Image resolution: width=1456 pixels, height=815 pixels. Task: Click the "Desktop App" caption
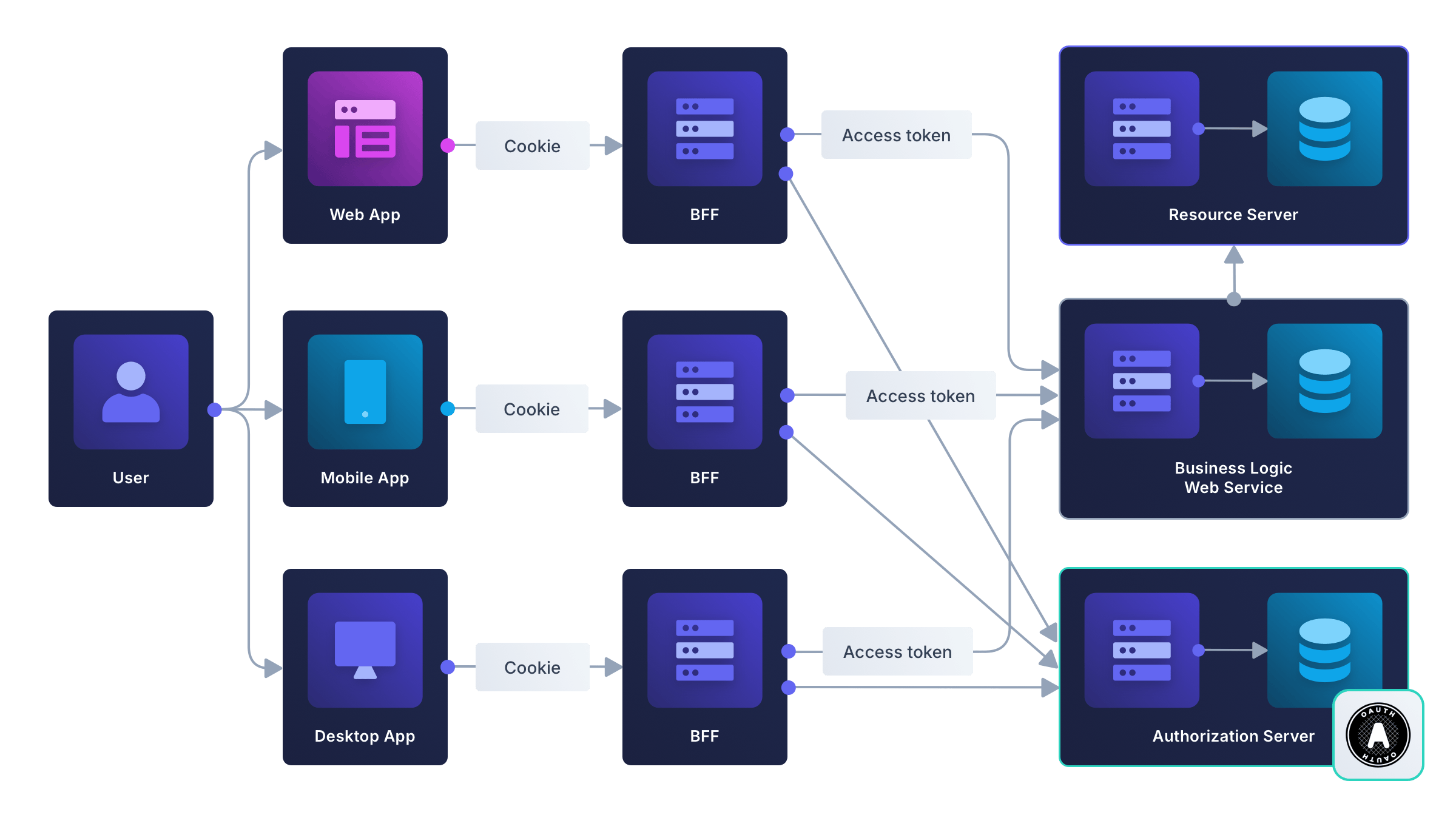(x=365, y=737)
